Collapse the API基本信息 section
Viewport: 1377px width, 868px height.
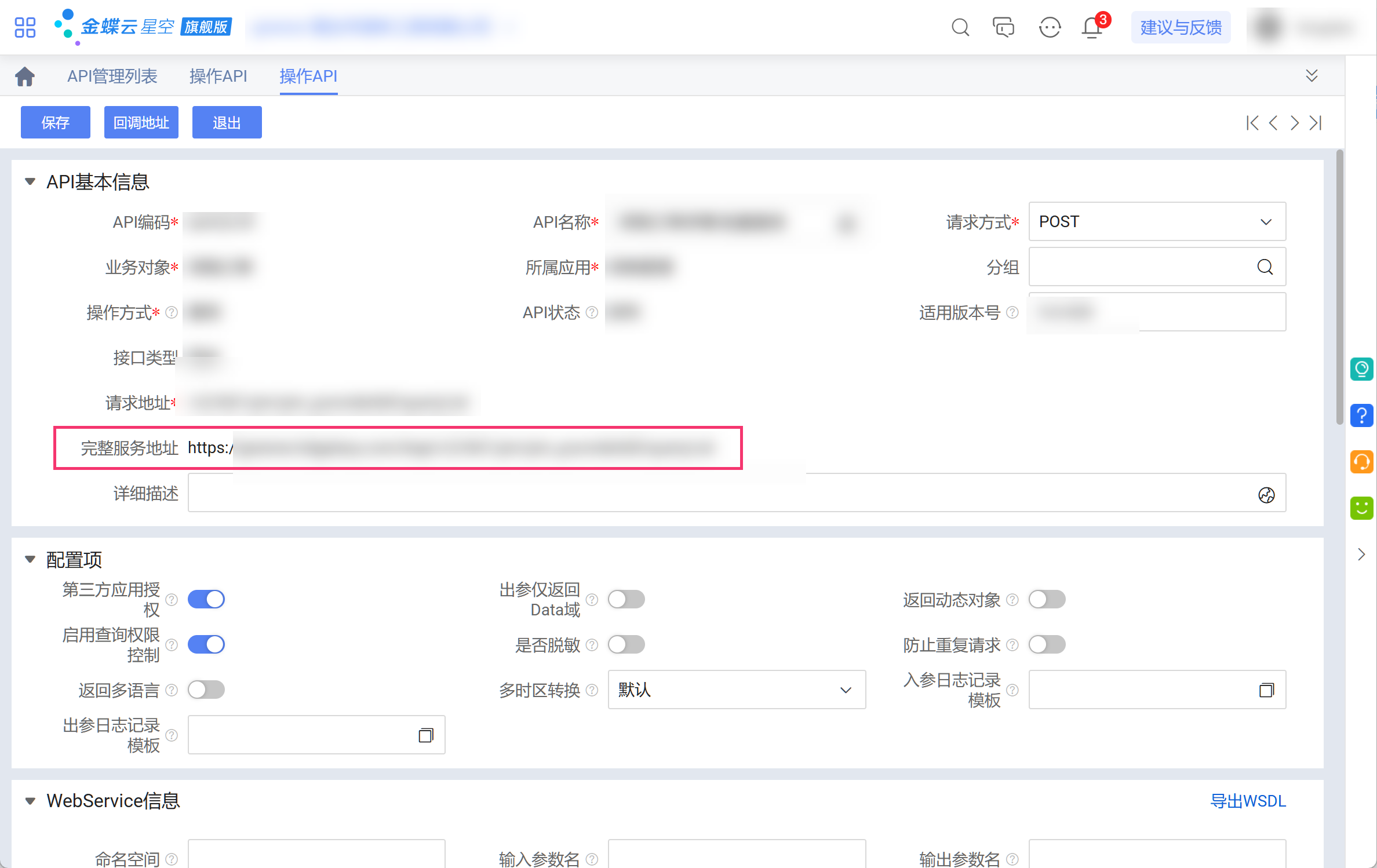pos(30,182)
